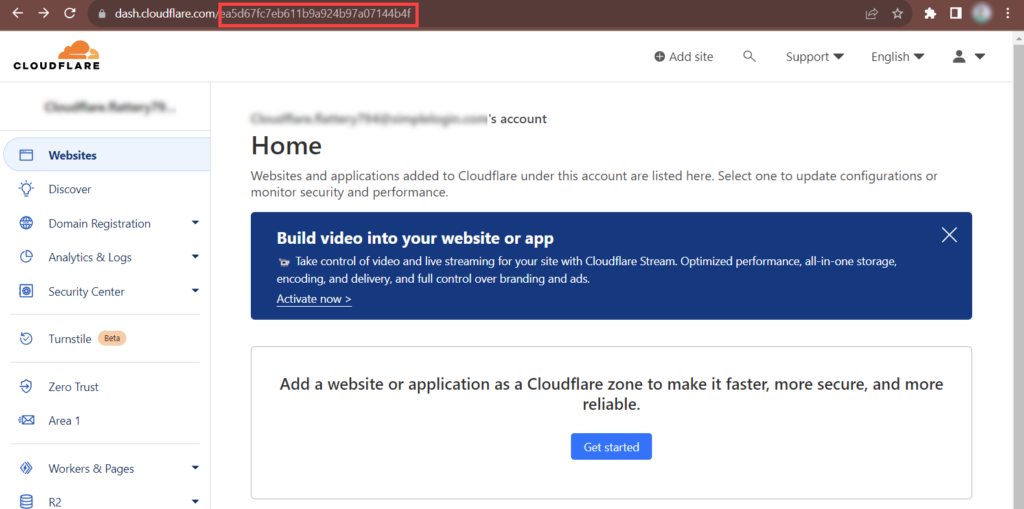Click the Activate now link
The image size is (1024, 509).
click(x=314, y=299)
